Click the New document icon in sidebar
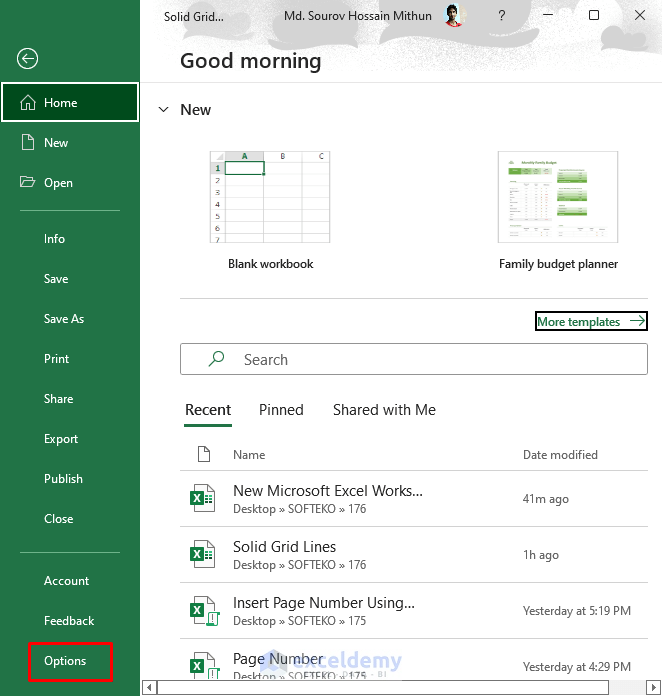Viewport: 662px width, 696px height. (28, 142)
